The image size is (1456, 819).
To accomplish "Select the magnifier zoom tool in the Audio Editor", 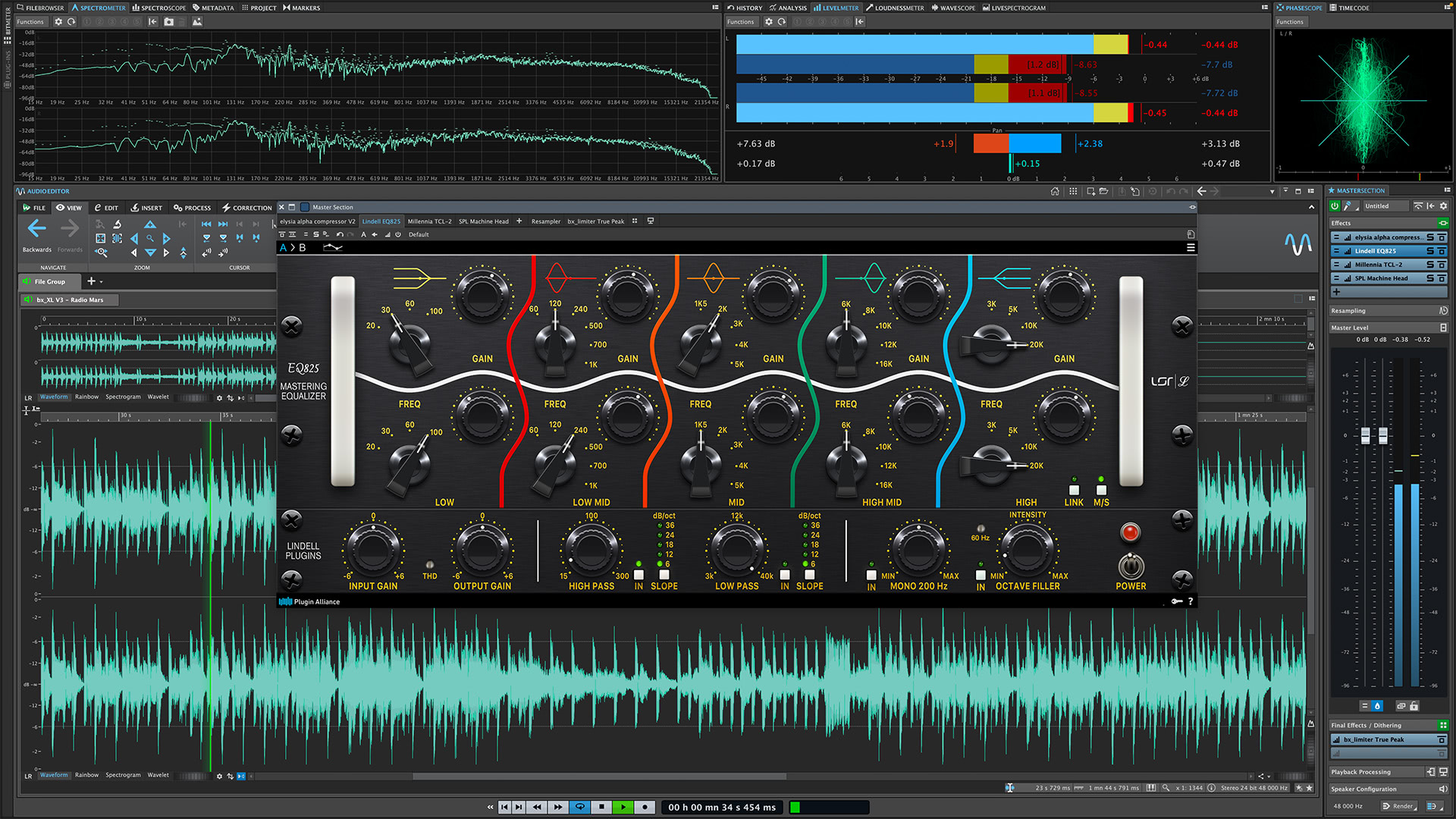I will coord(149,238).
